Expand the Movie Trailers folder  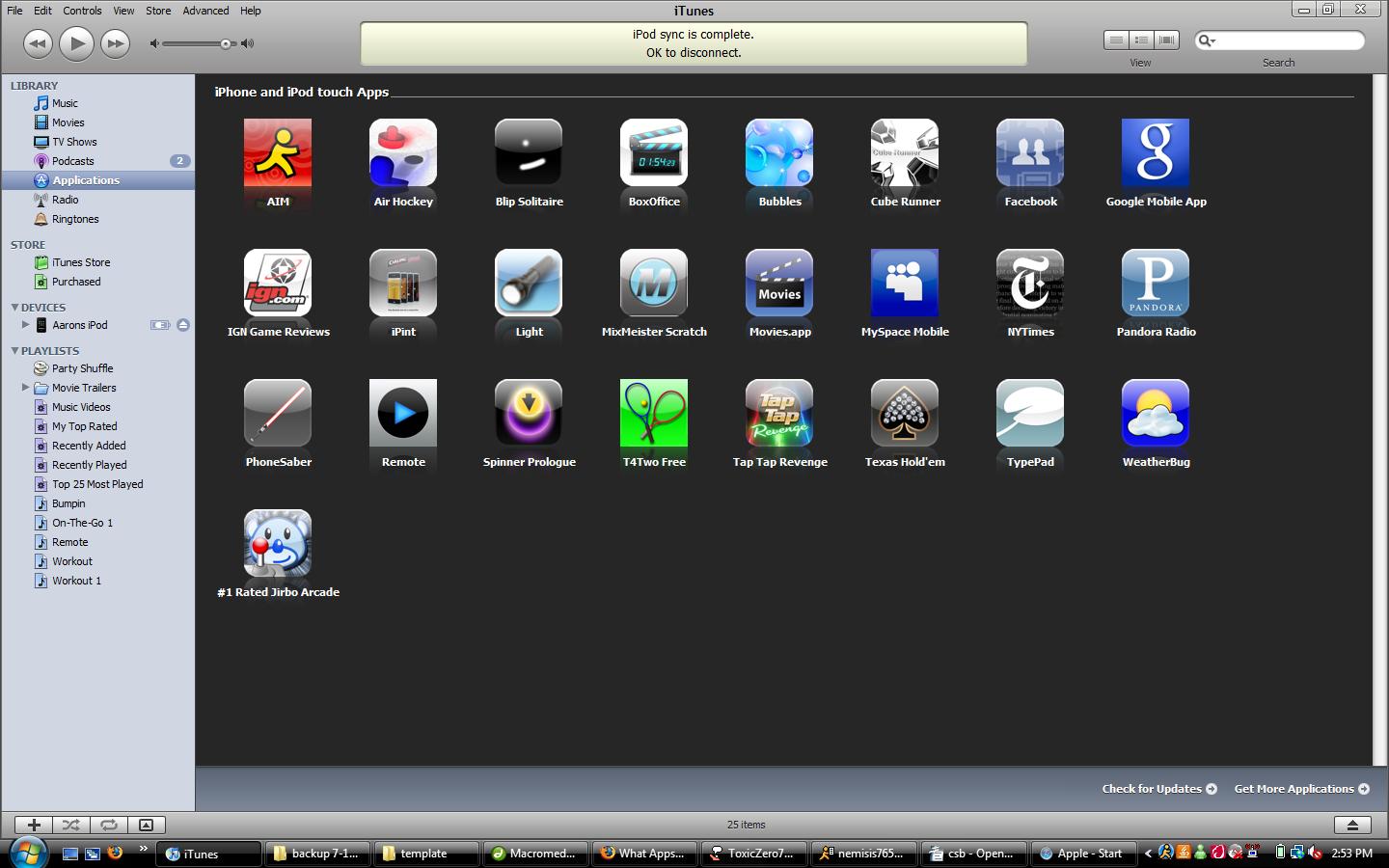point(26,388)
